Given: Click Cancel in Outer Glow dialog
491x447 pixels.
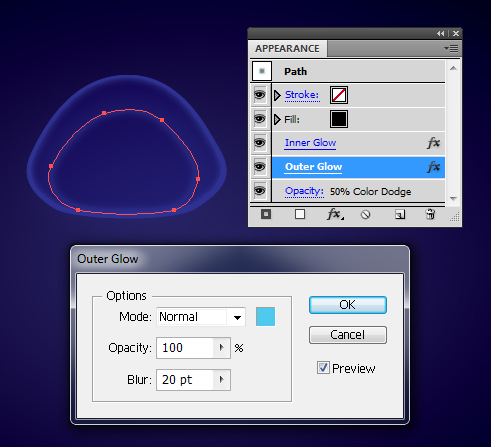Looking at the screenshot, I should click(x=348, y=335).
